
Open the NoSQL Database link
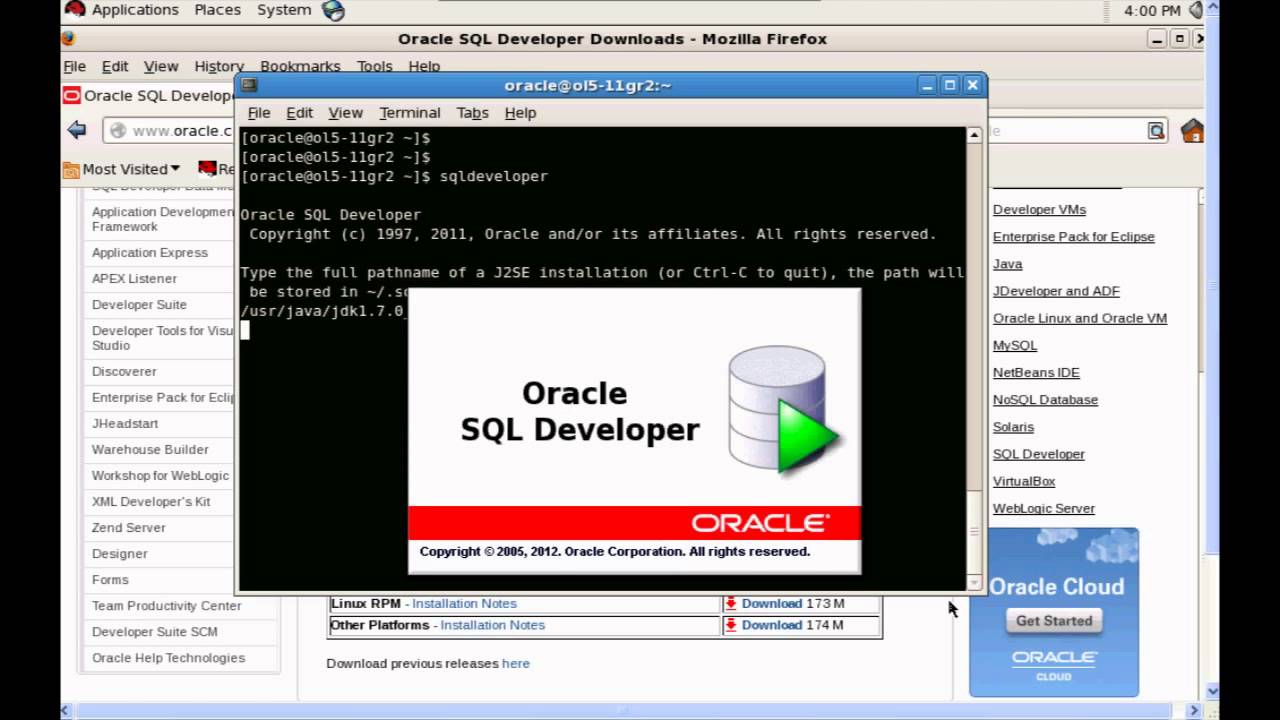pyautogui.click(x=1045, y=400)
